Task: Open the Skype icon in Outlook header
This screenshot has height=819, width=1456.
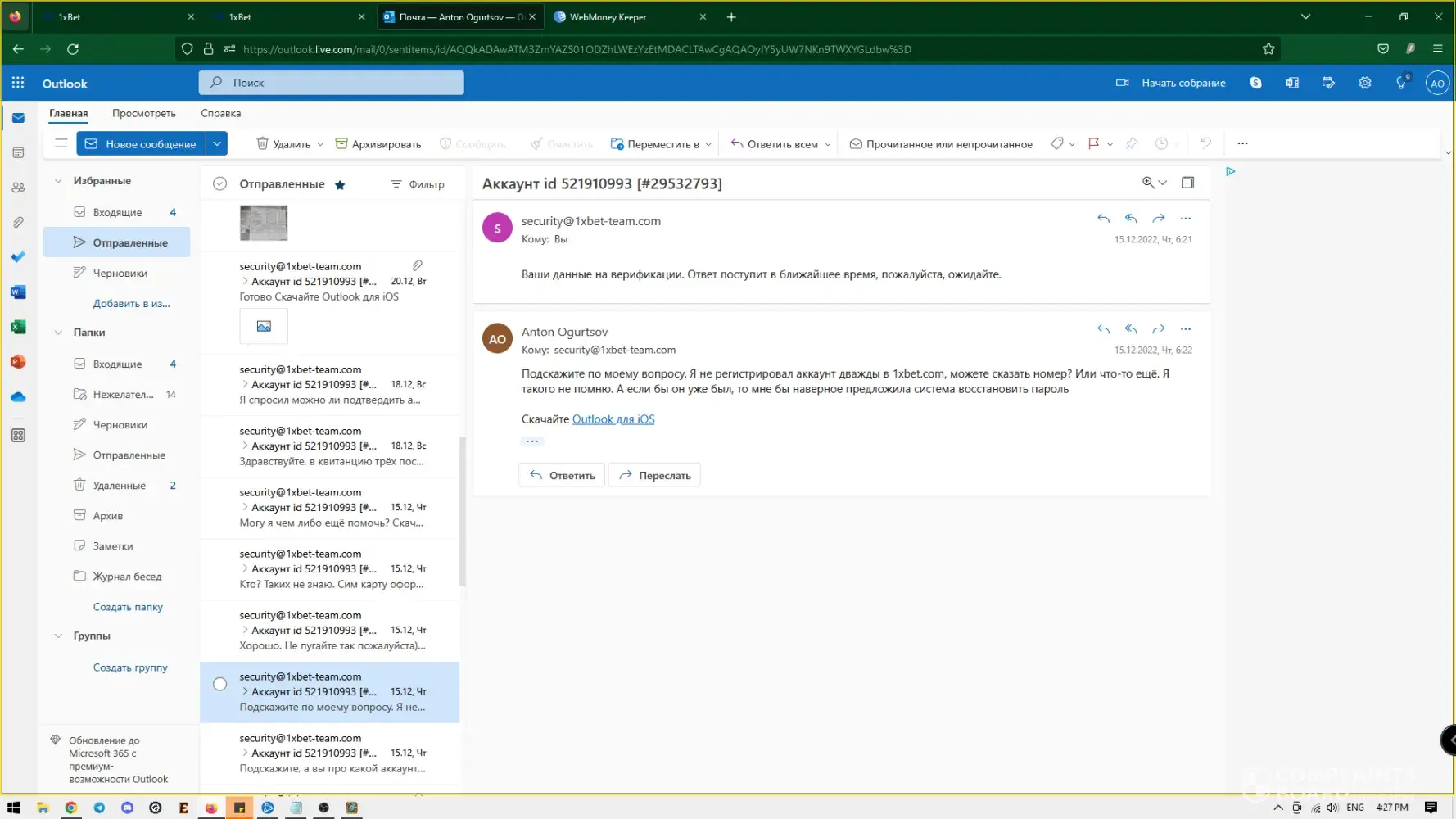Action: coord(1255,83)
